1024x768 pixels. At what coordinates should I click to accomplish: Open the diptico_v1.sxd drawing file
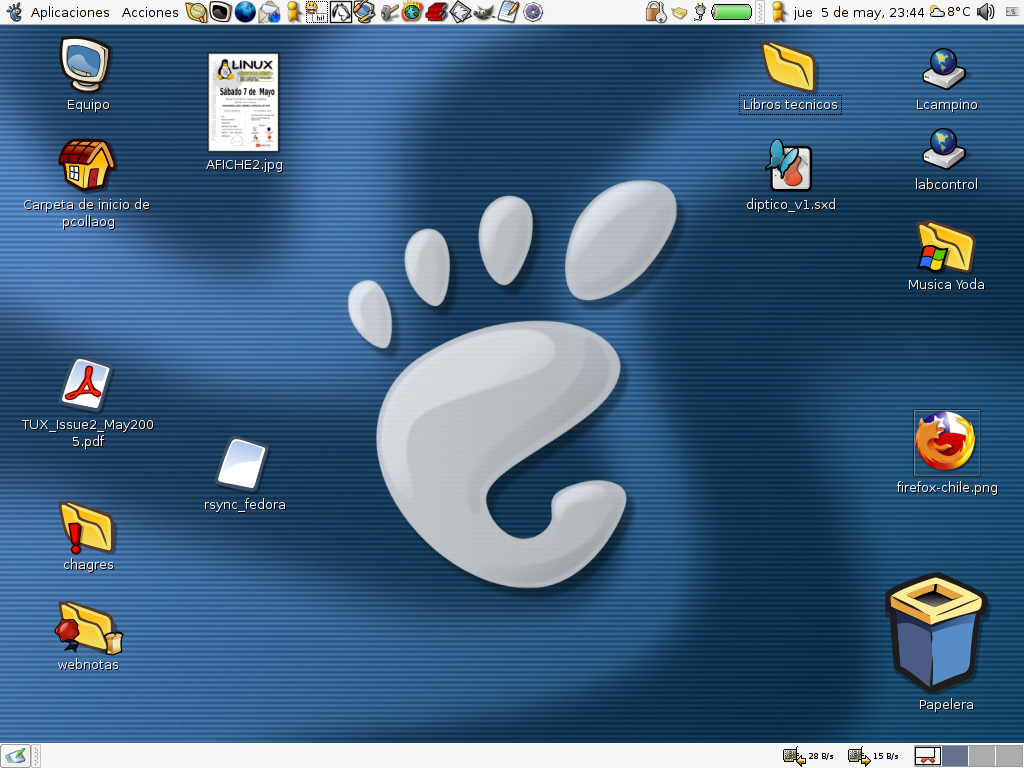click(x=789, y=166)
